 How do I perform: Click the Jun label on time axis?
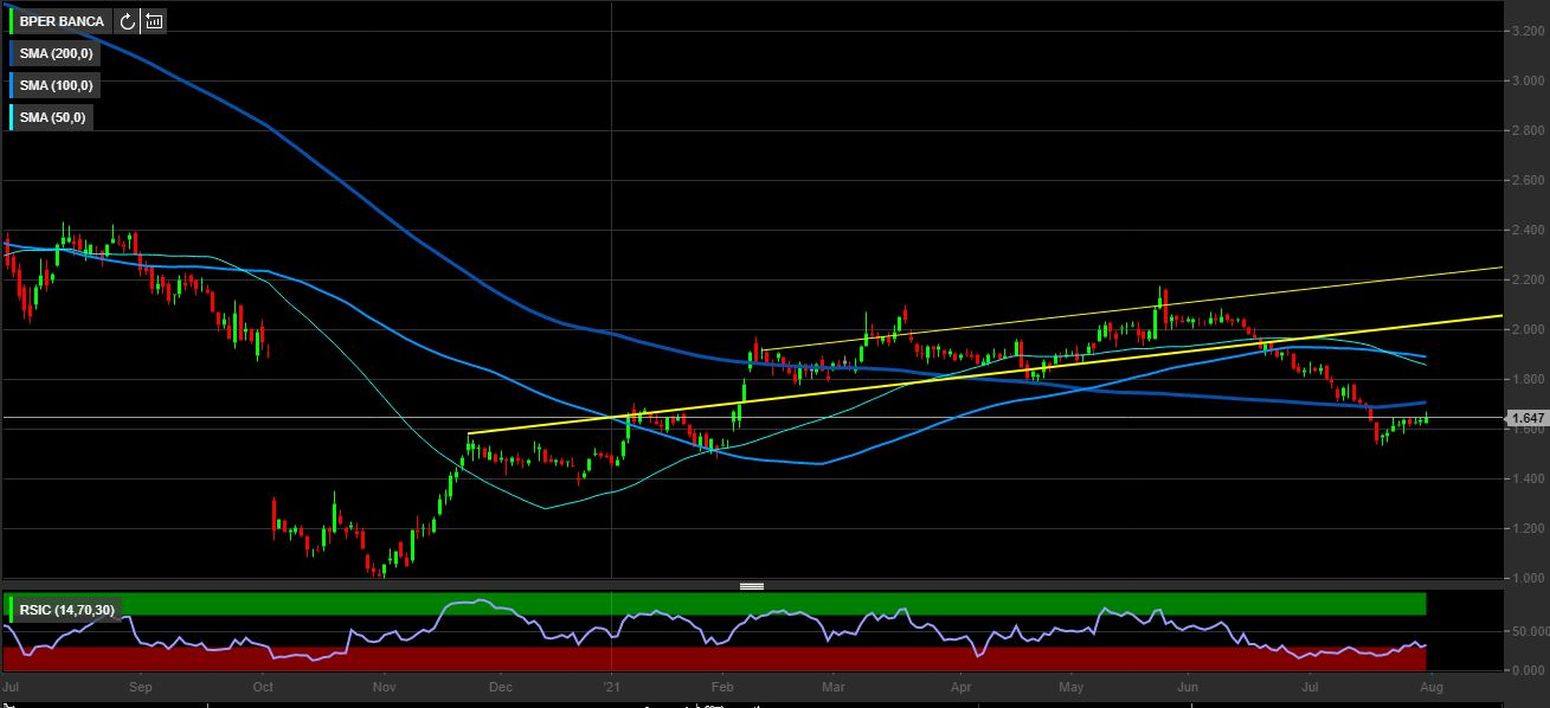(1188, 688)
